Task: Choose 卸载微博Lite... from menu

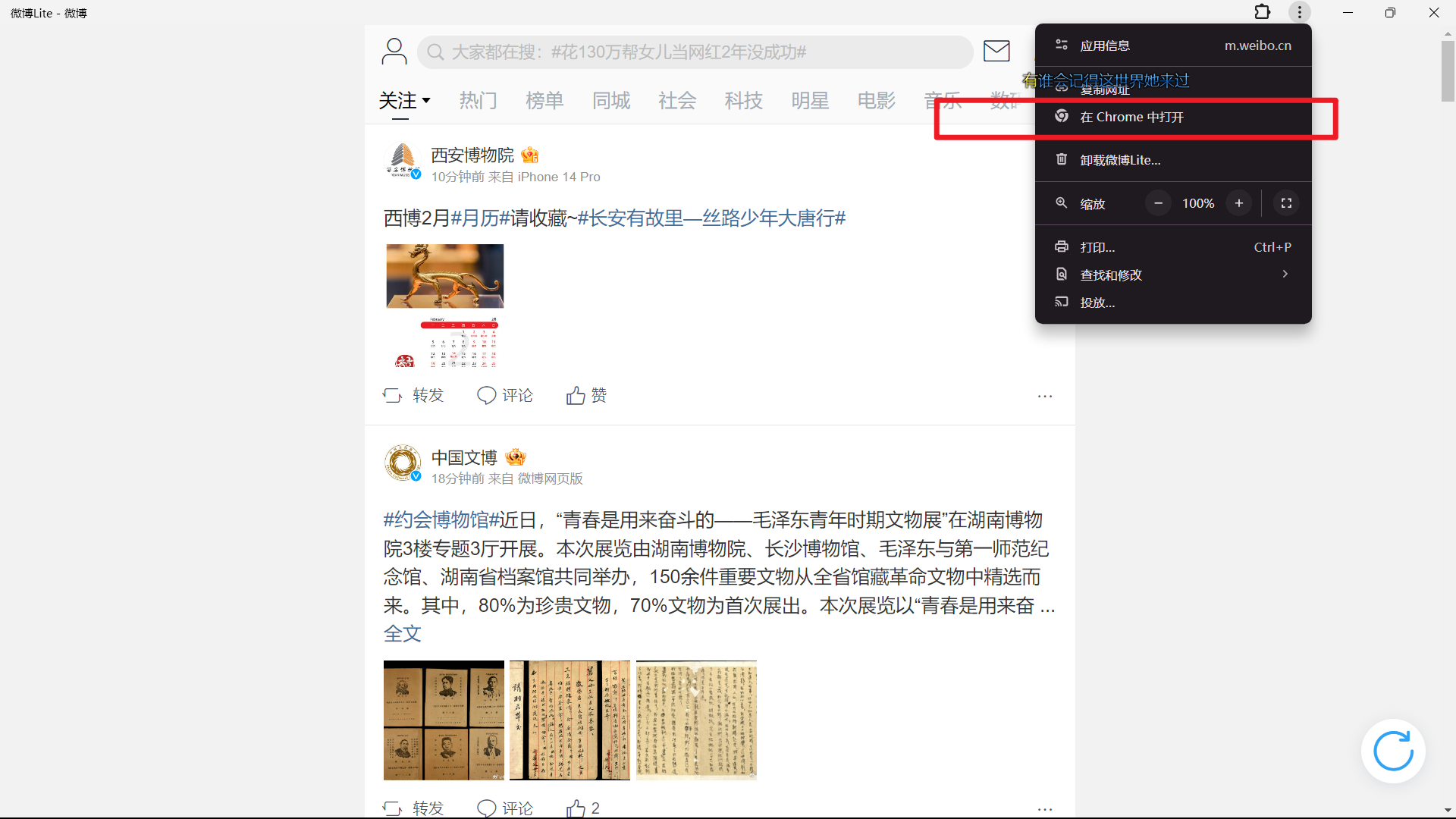Action: tap(1120, 160)
